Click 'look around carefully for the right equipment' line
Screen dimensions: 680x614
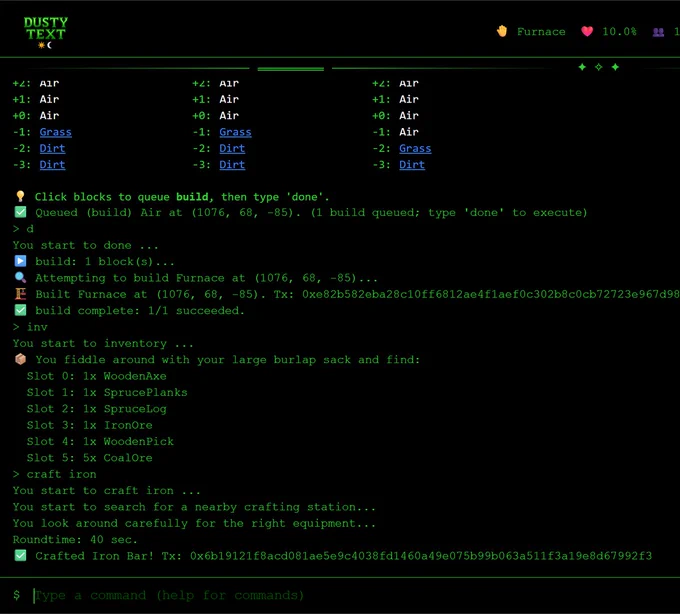coord(194,523)
